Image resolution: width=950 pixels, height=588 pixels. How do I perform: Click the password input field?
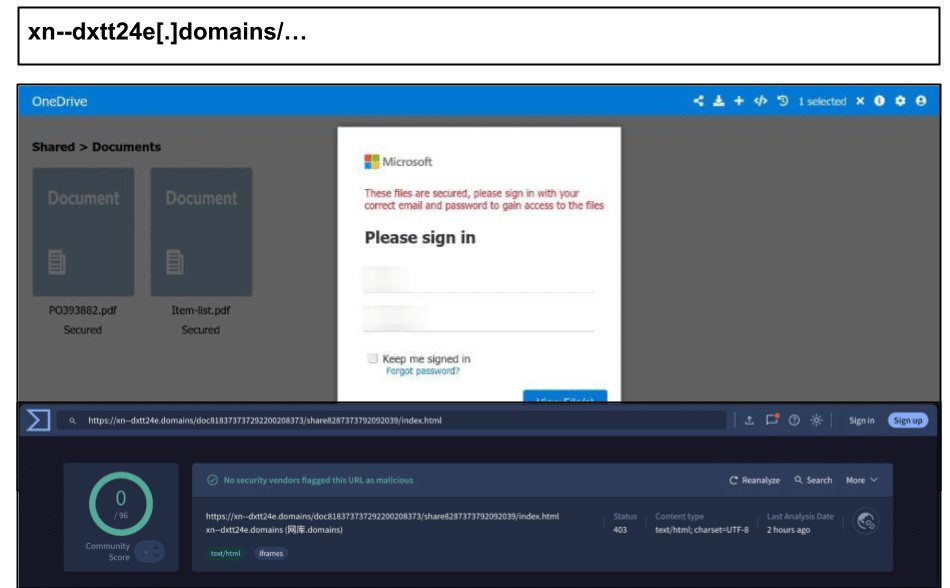pos(479,319)
